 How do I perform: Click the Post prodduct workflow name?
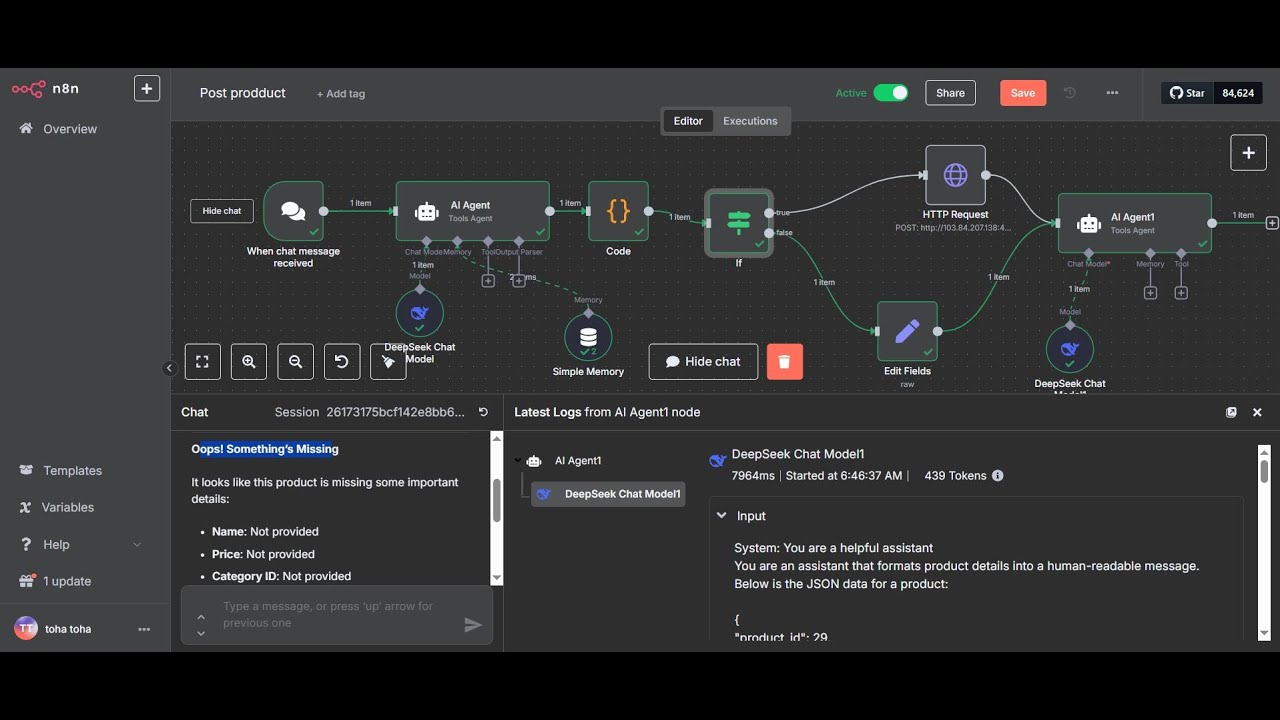click(x=242, y=93)
